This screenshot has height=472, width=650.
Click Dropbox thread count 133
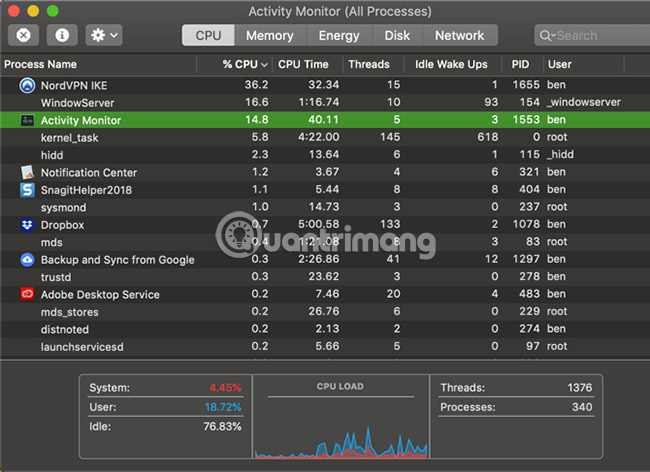point(390,224)
